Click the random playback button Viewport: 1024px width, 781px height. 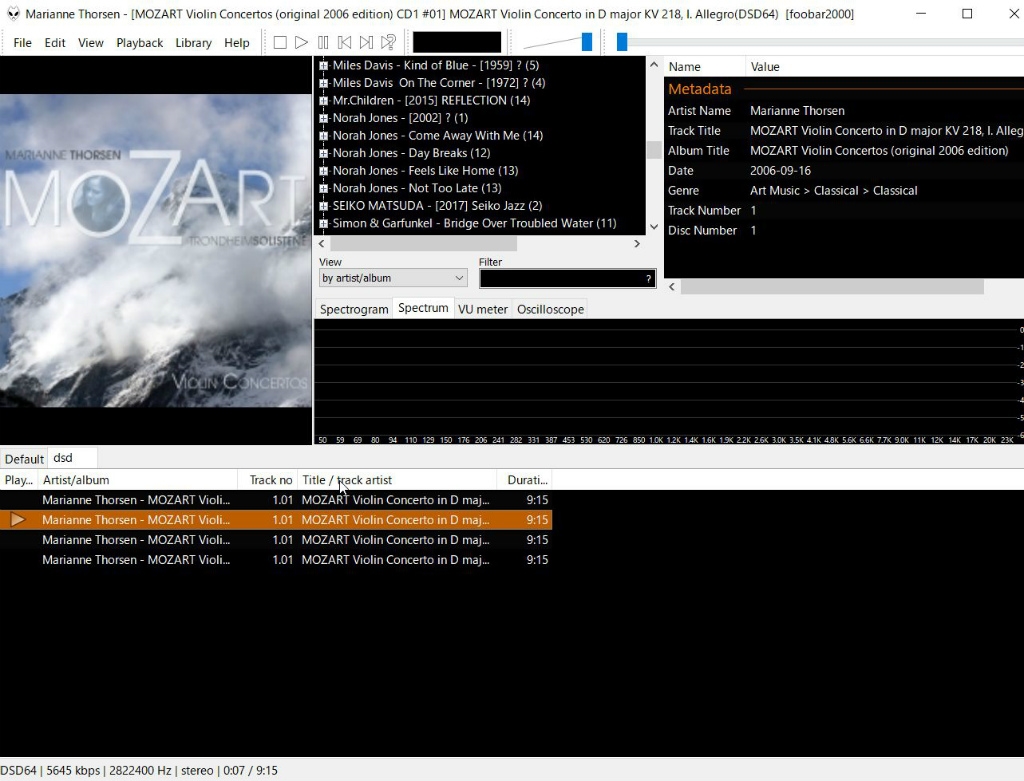(389, 42)
